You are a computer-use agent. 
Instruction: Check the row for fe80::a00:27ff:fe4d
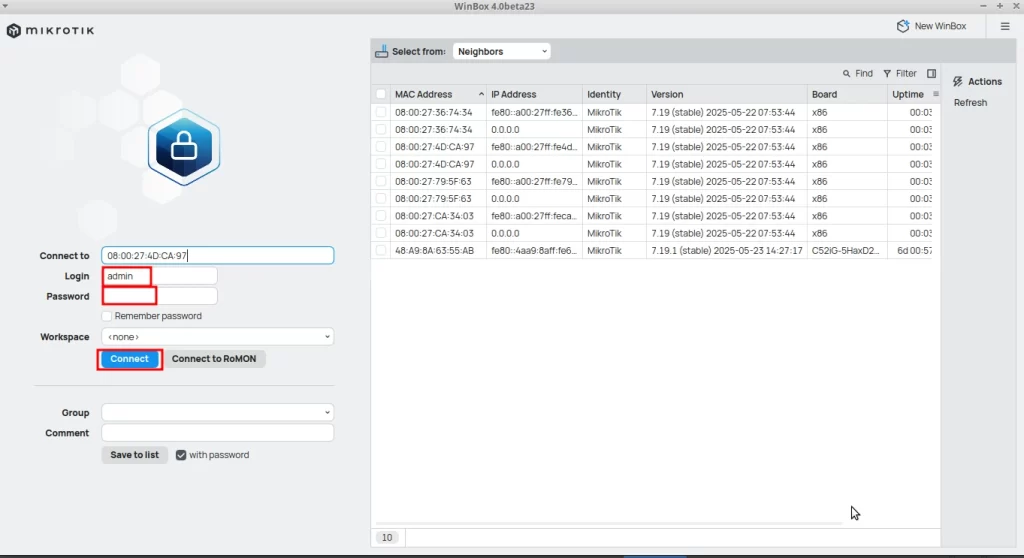pyautogui.click(x=381, y=147)
